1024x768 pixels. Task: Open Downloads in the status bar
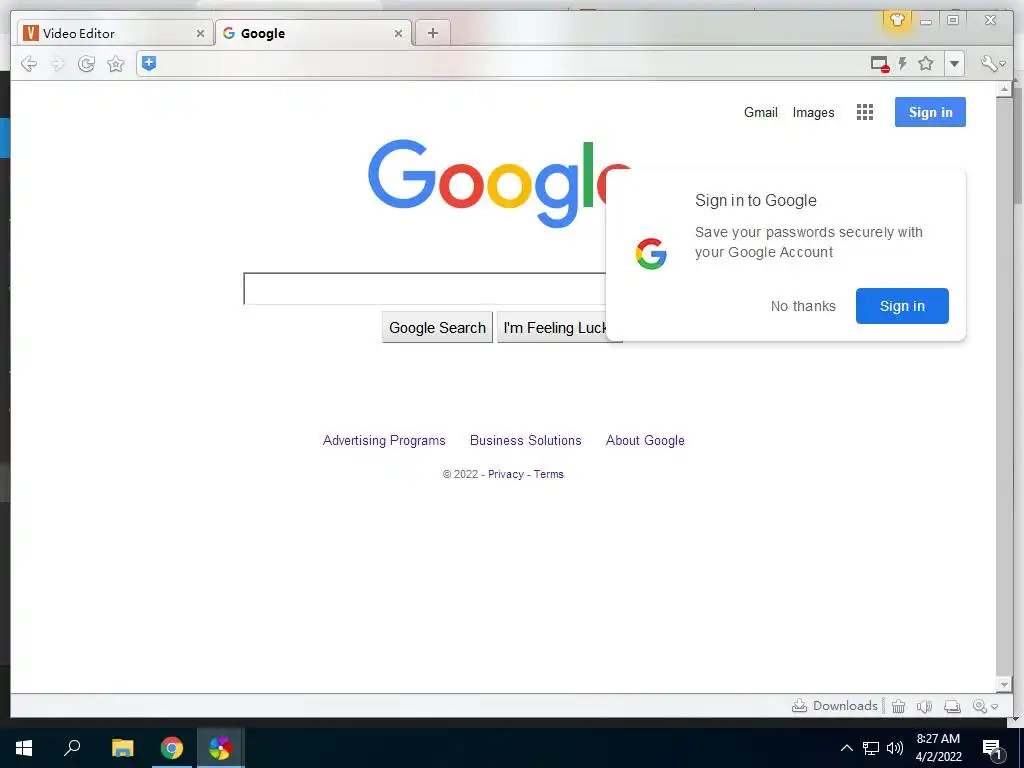[x=835, y=705]
